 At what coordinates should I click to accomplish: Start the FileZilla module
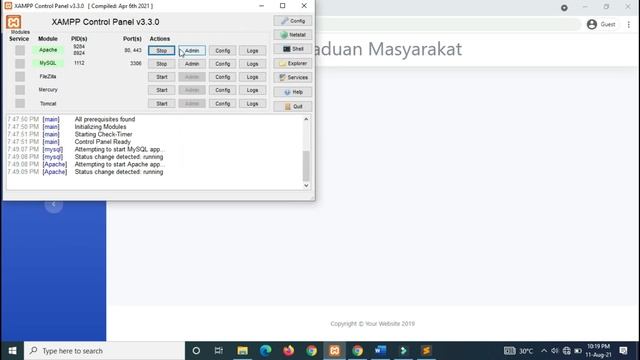pyautogui.click(x=162, y=77)
